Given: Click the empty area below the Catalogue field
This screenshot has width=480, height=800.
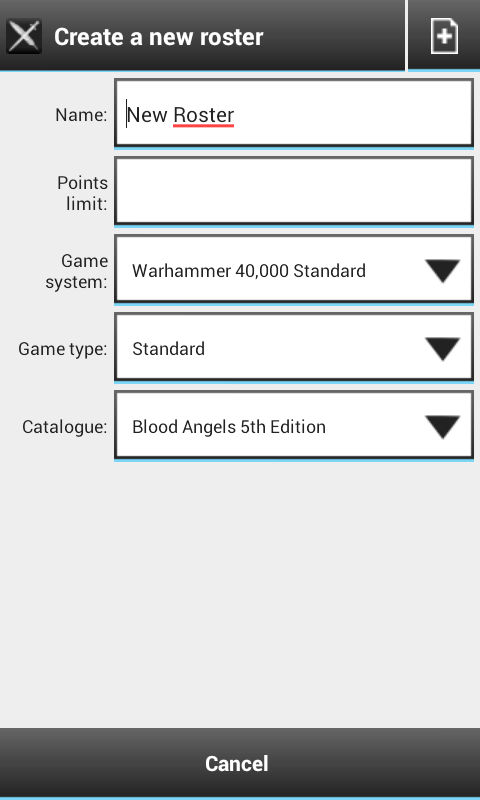Looking at the screenshot, I should 240,594.
